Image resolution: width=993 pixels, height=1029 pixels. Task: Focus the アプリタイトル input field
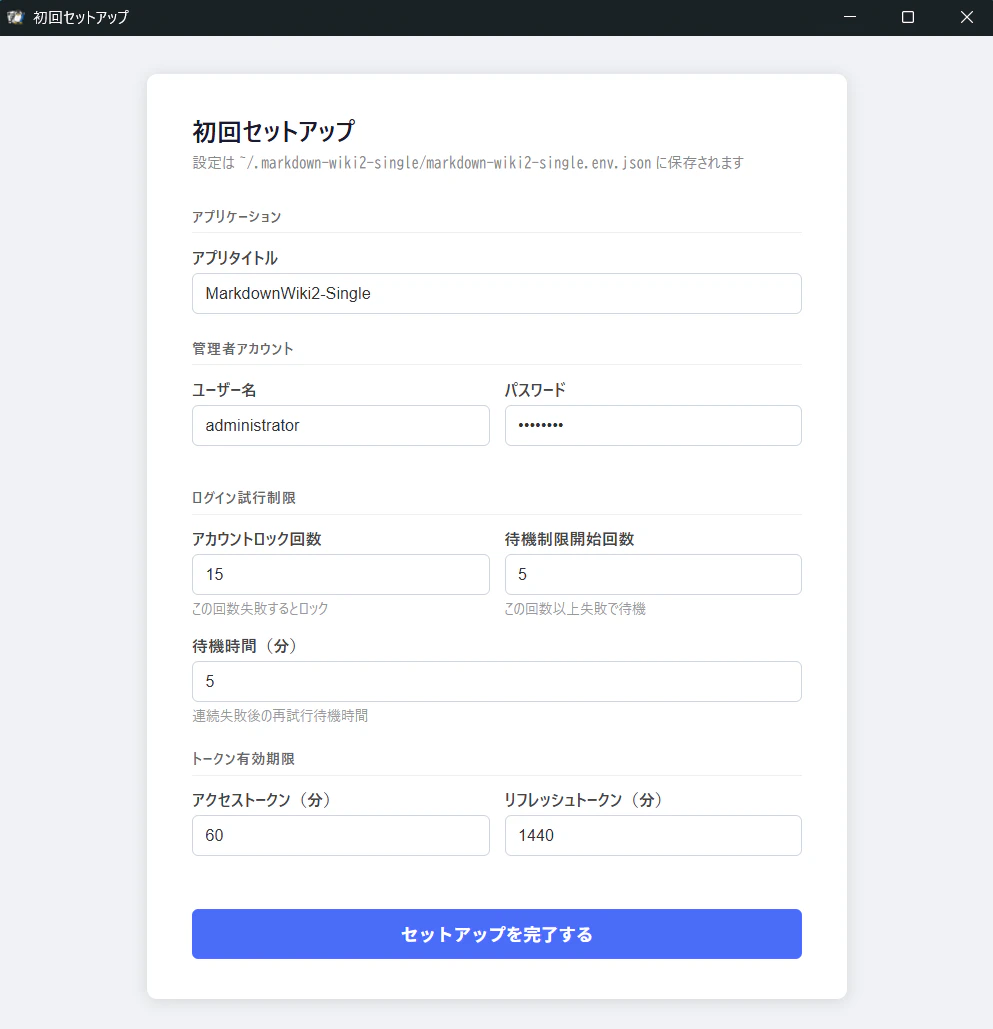[x=496, y=293]
